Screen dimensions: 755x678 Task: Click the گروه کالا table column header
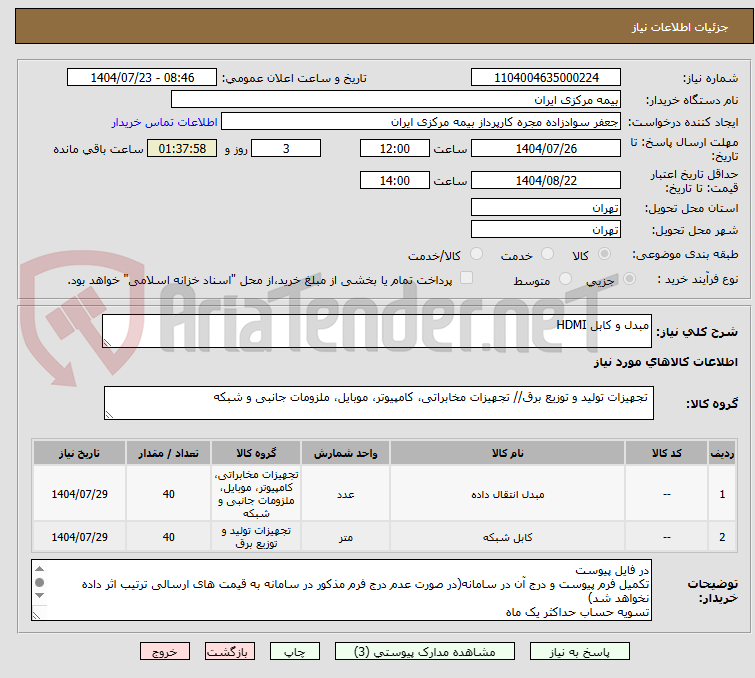point(256,453)
